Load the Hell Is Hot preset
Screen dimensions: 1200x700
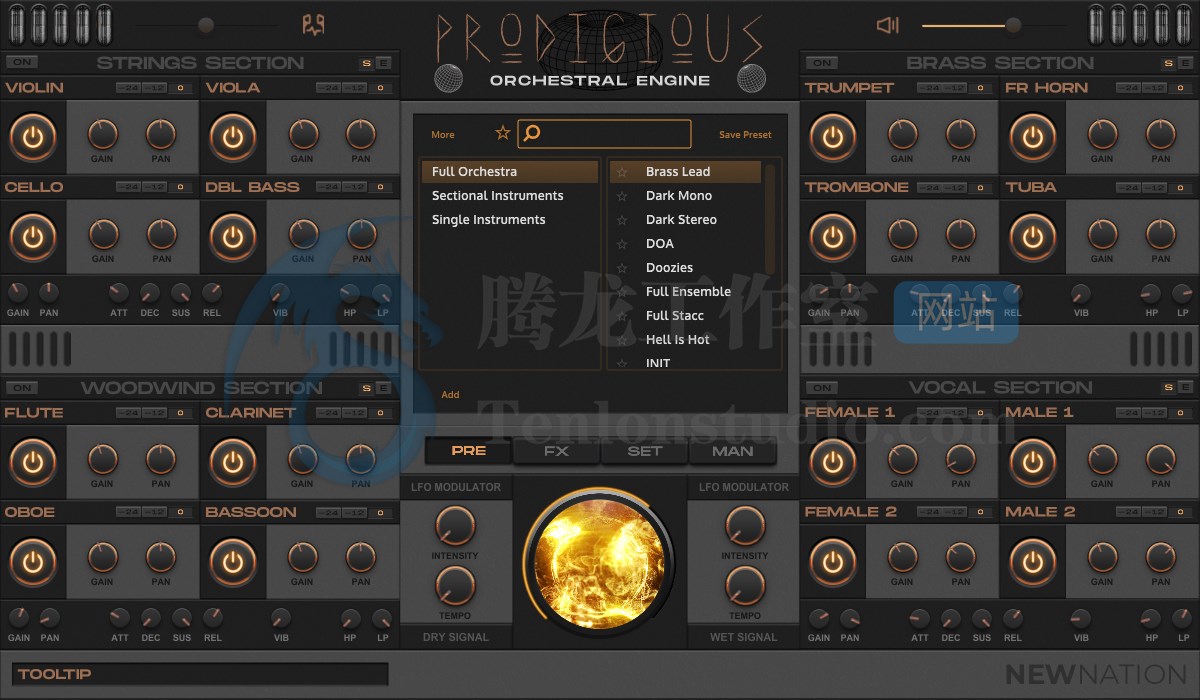677,340
